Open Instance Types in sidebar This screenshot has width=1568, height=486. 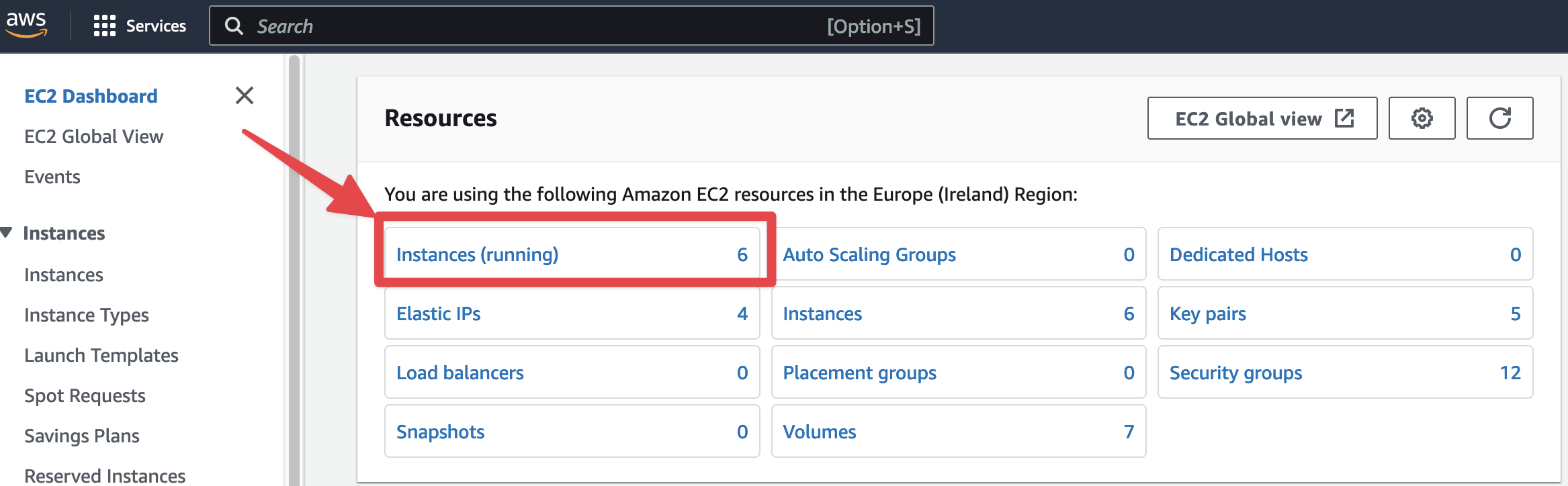[87, 315]
